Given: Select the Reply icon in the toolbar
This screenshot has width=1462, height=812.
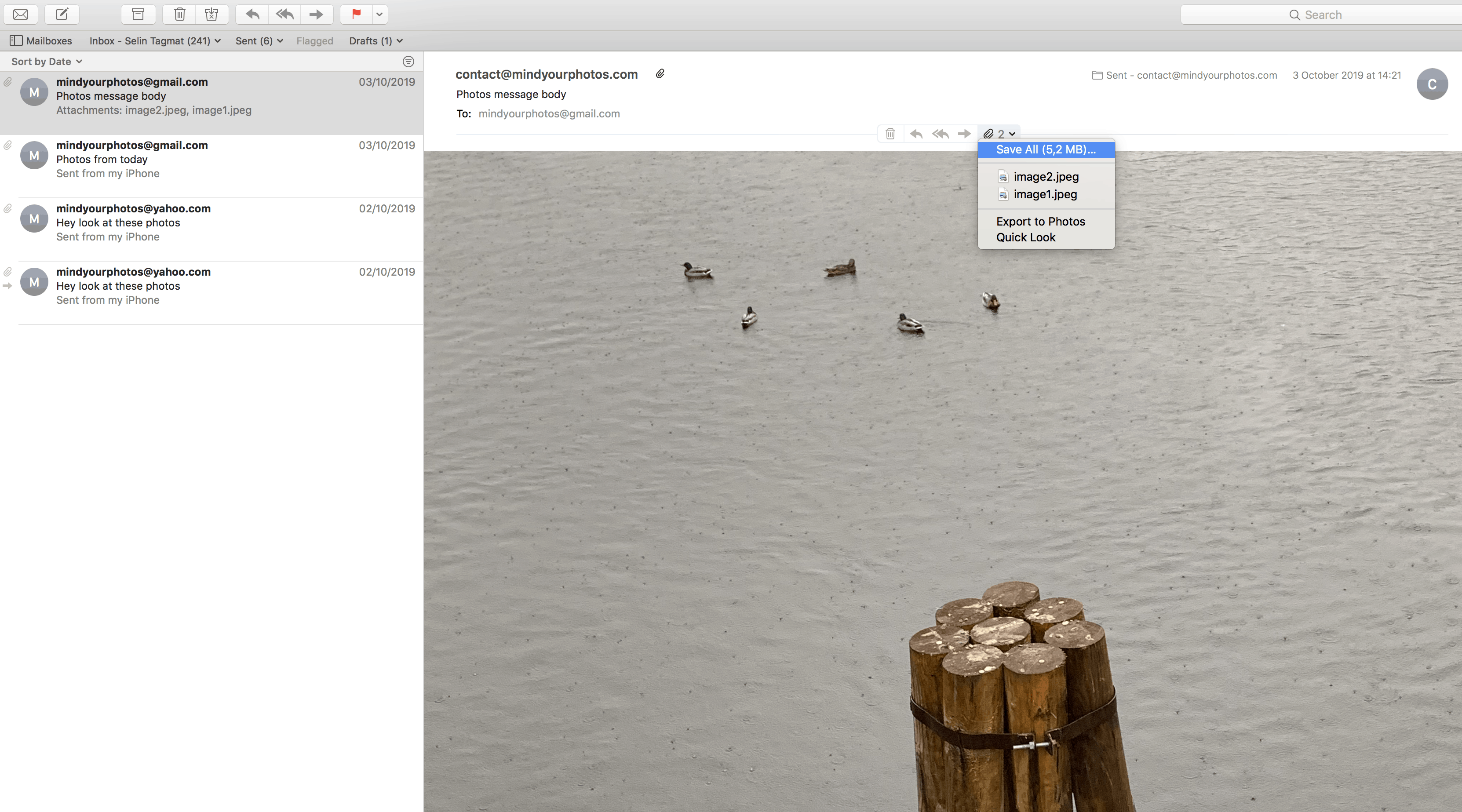Looking at the screenshot, I should pos(252,14).
